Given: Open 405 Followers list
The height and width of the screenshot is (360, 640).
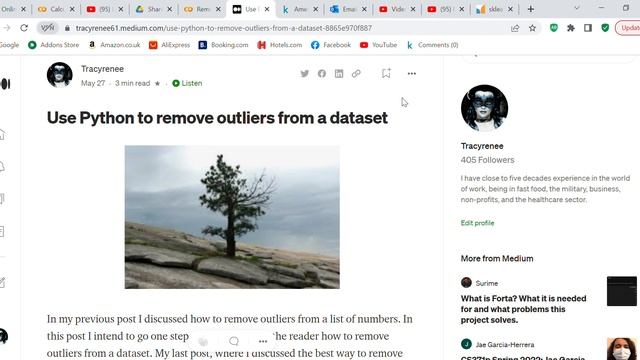Looking at the screenshot, I should [x=487, y=160].
